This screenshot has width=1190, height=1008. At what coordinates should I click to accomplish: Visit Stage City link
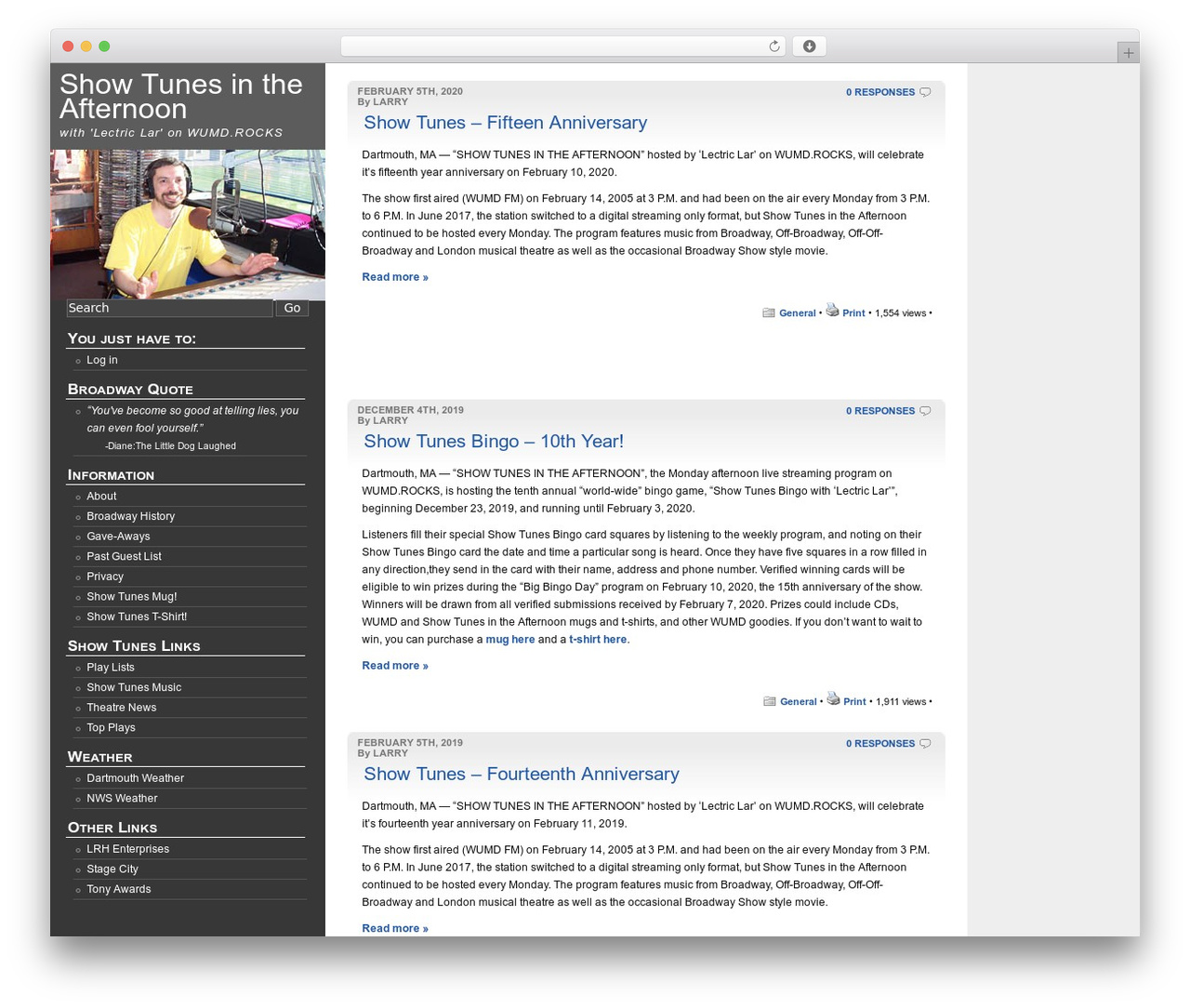tap(112, 869)
